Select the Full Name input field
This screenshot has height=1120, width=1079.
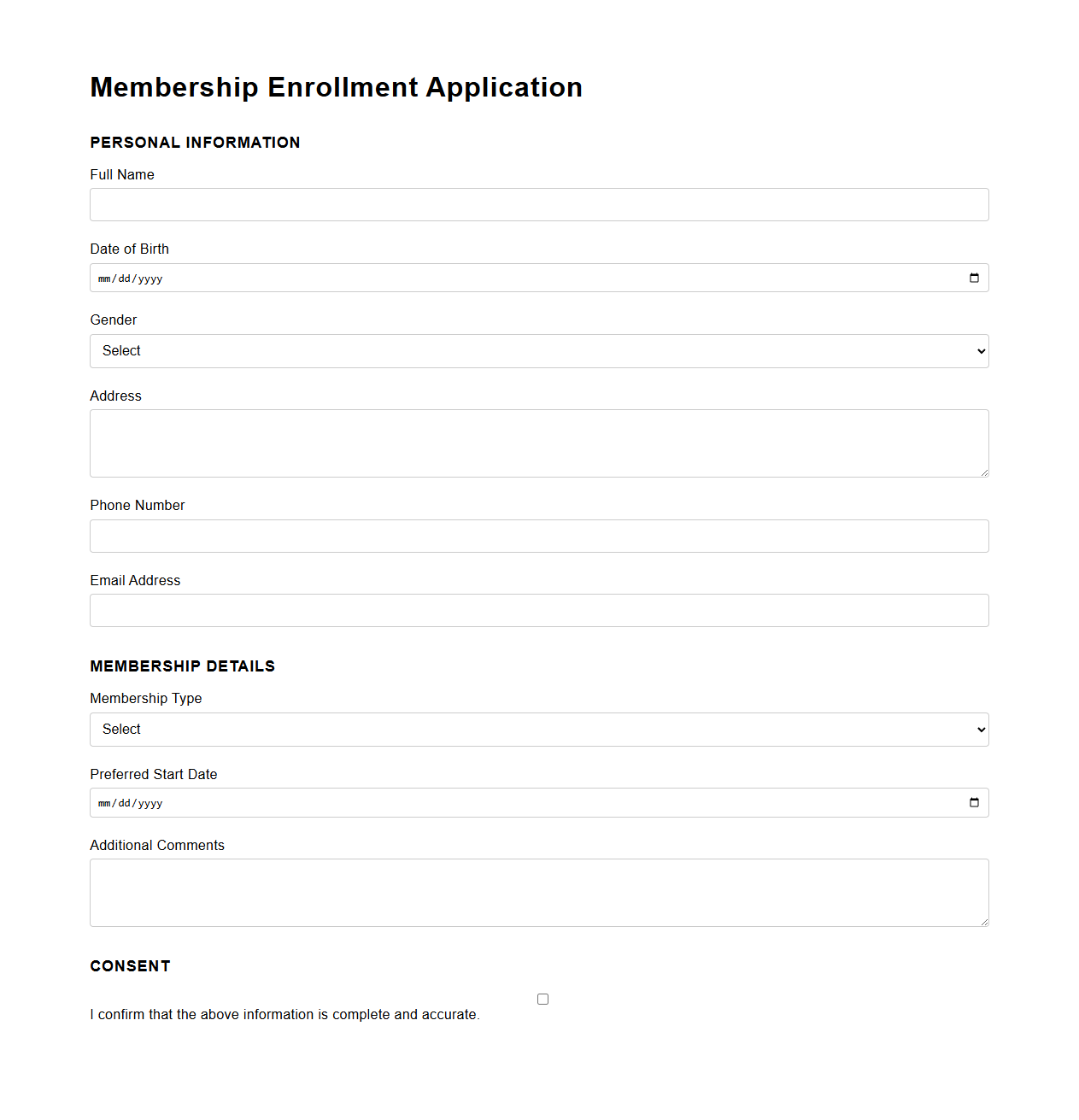pyautogui.click(x=538, y=204)
